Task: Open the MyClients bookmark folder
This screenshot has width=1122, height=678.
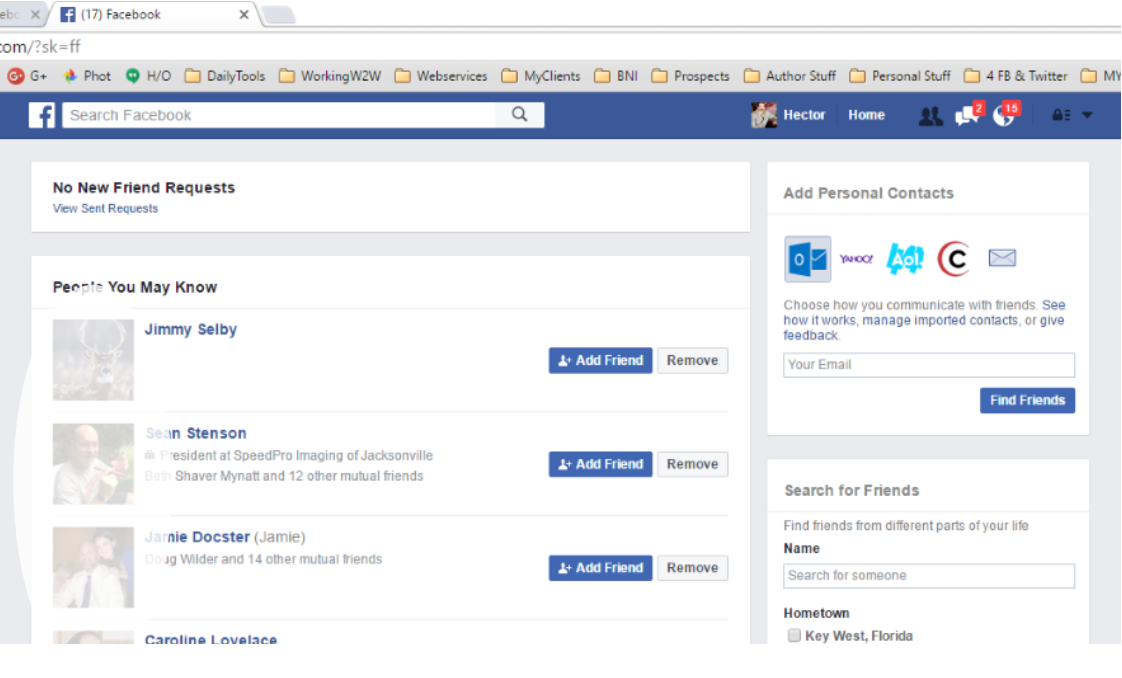Action: [x=541, y=76]
